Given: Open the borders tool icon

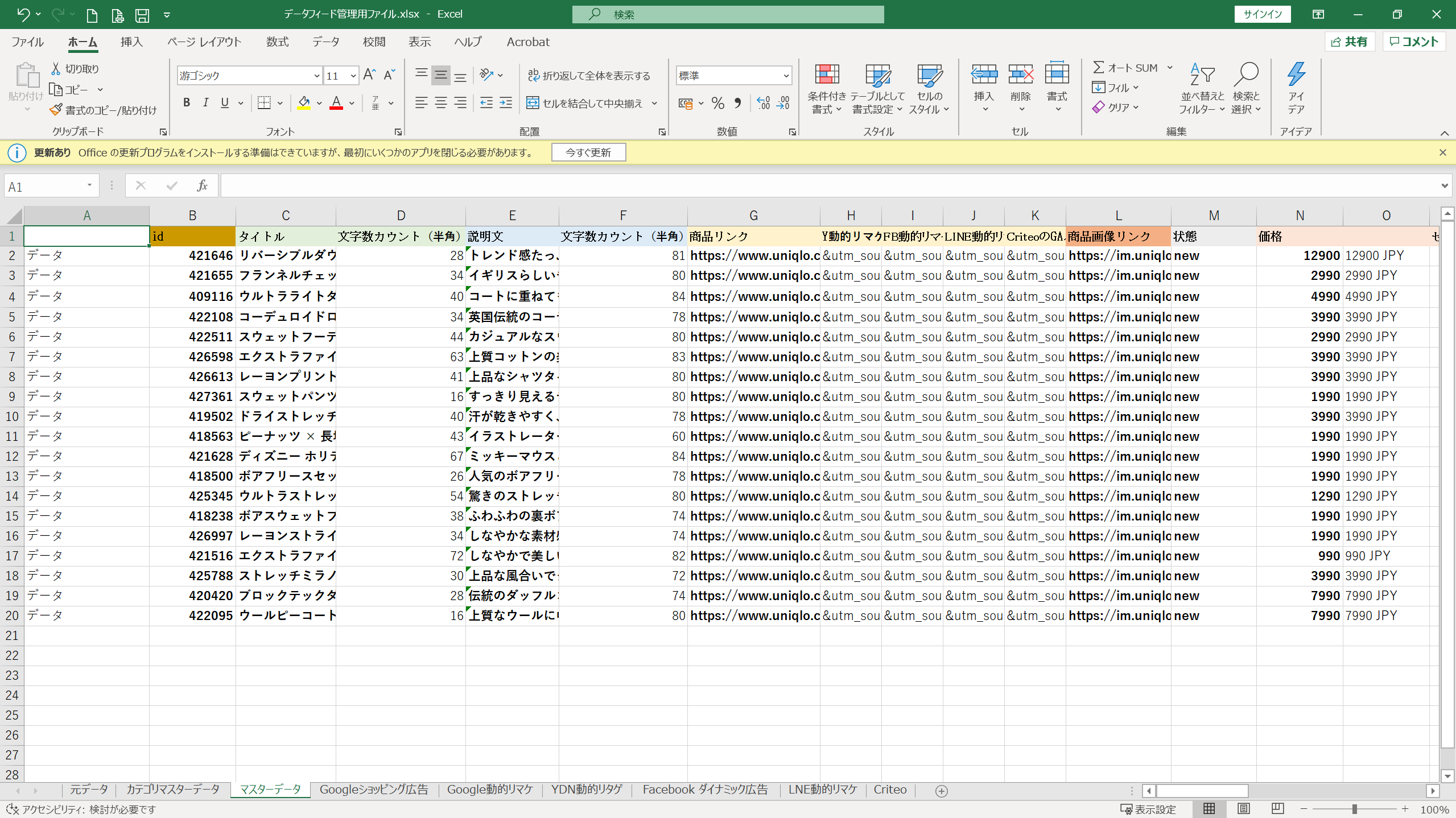Looking at the screenshot, I should (x=264, y=103).
